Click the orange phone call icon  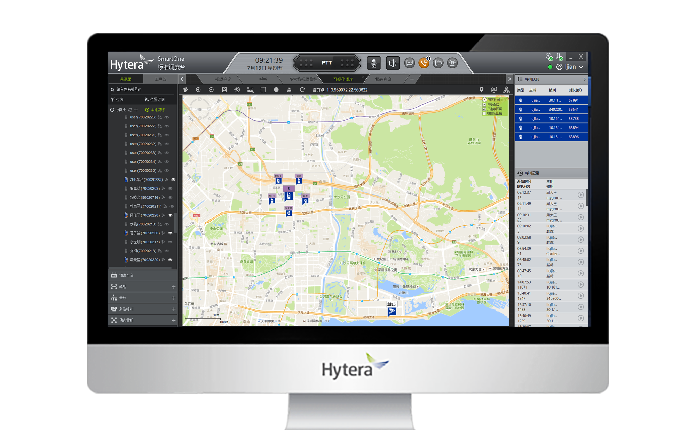tap(424, 63)
